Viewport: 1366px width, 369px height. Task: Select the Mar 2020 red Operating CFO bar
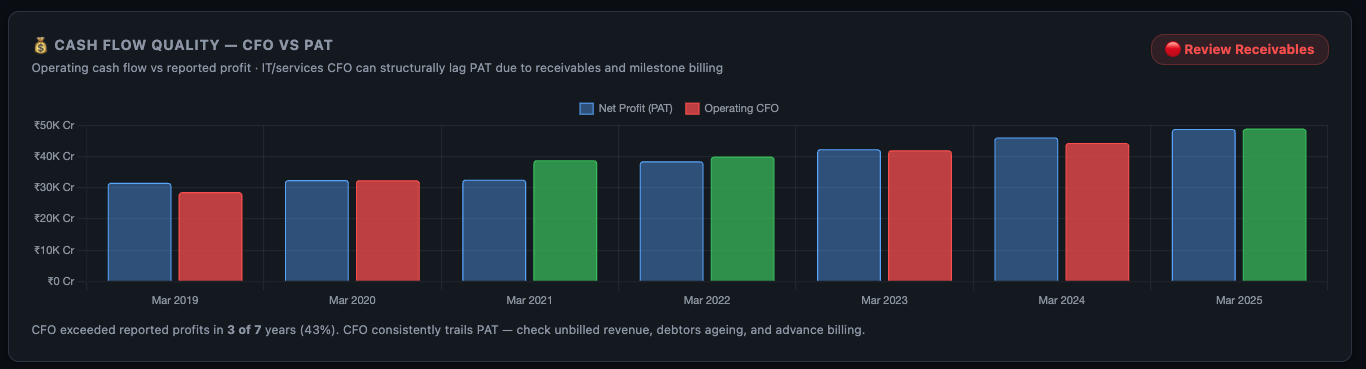pos(388,231)
